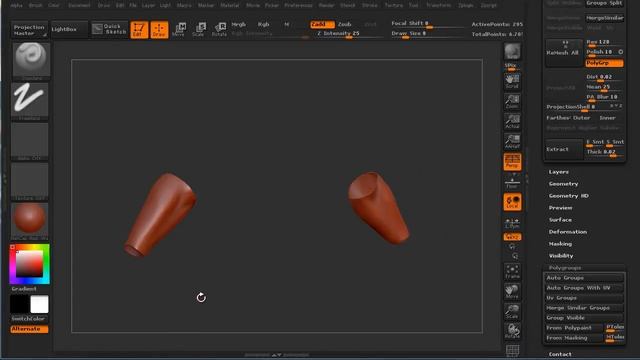This screenshot has height=360, width=640.
Task: Switch to Zsub sculpt mode
Action: (344, 24)
